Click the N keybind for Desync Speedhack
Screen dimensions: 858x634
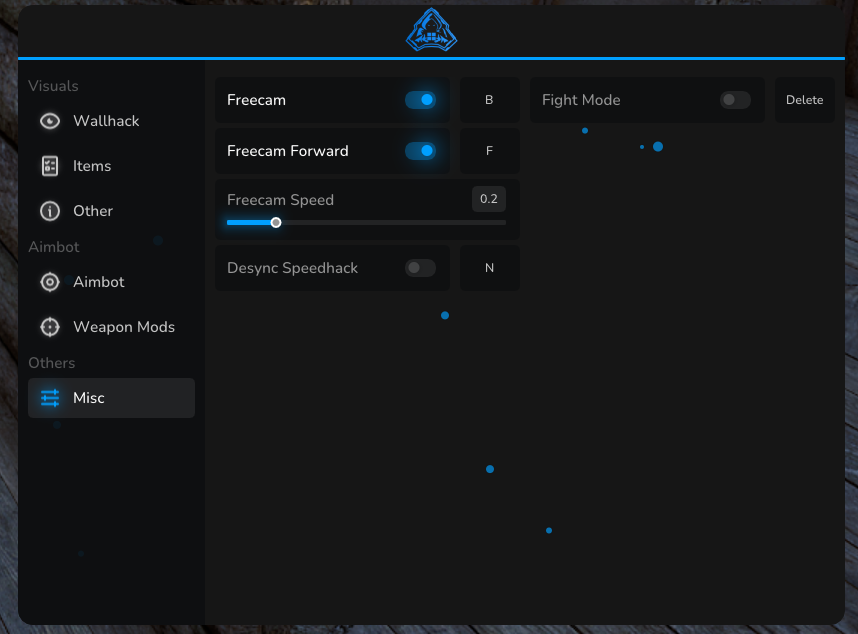[x=490, y=268]
